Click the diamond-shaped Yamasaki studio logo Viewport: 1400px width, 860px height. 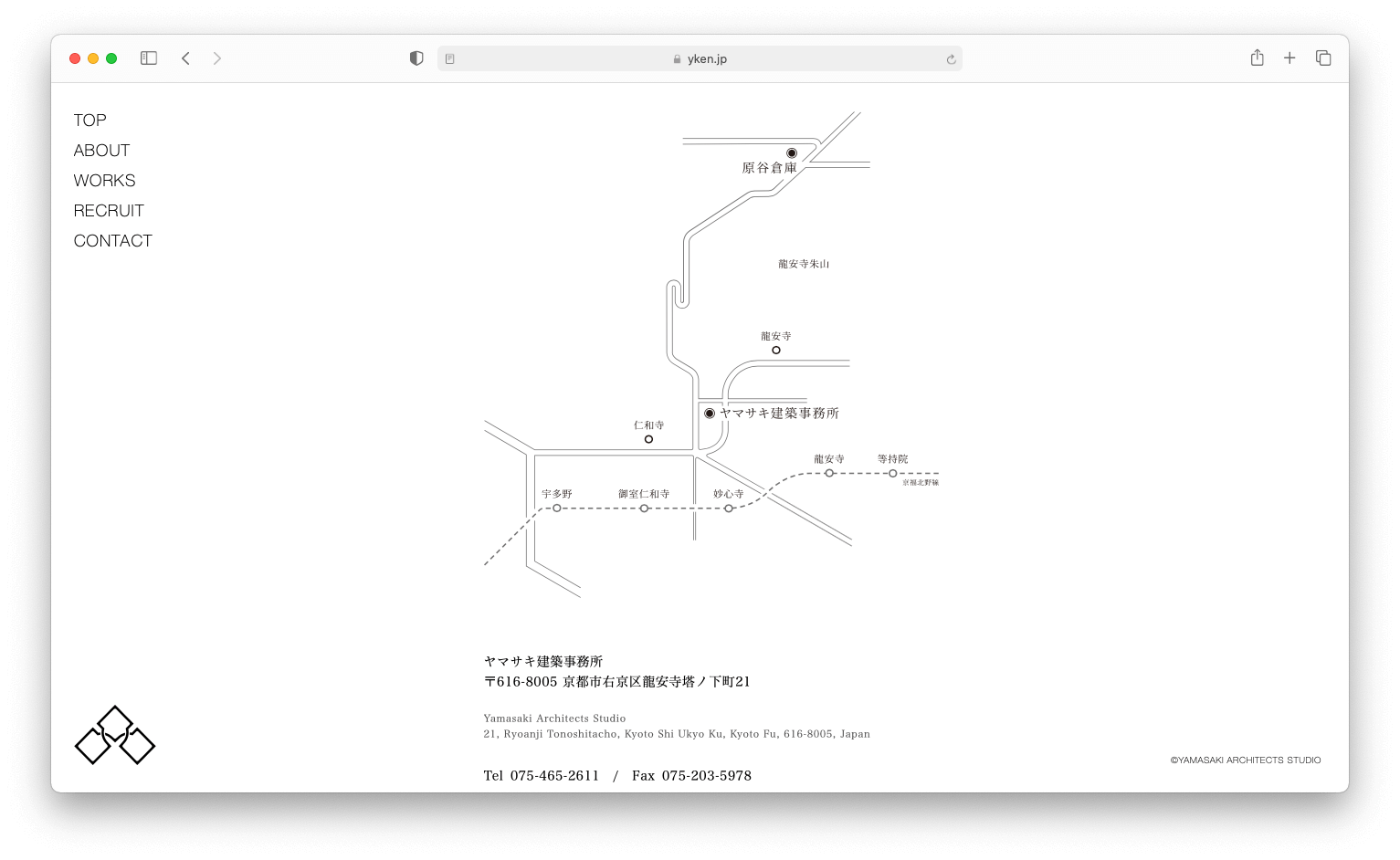pyautogui.click(x=115, y=735)
